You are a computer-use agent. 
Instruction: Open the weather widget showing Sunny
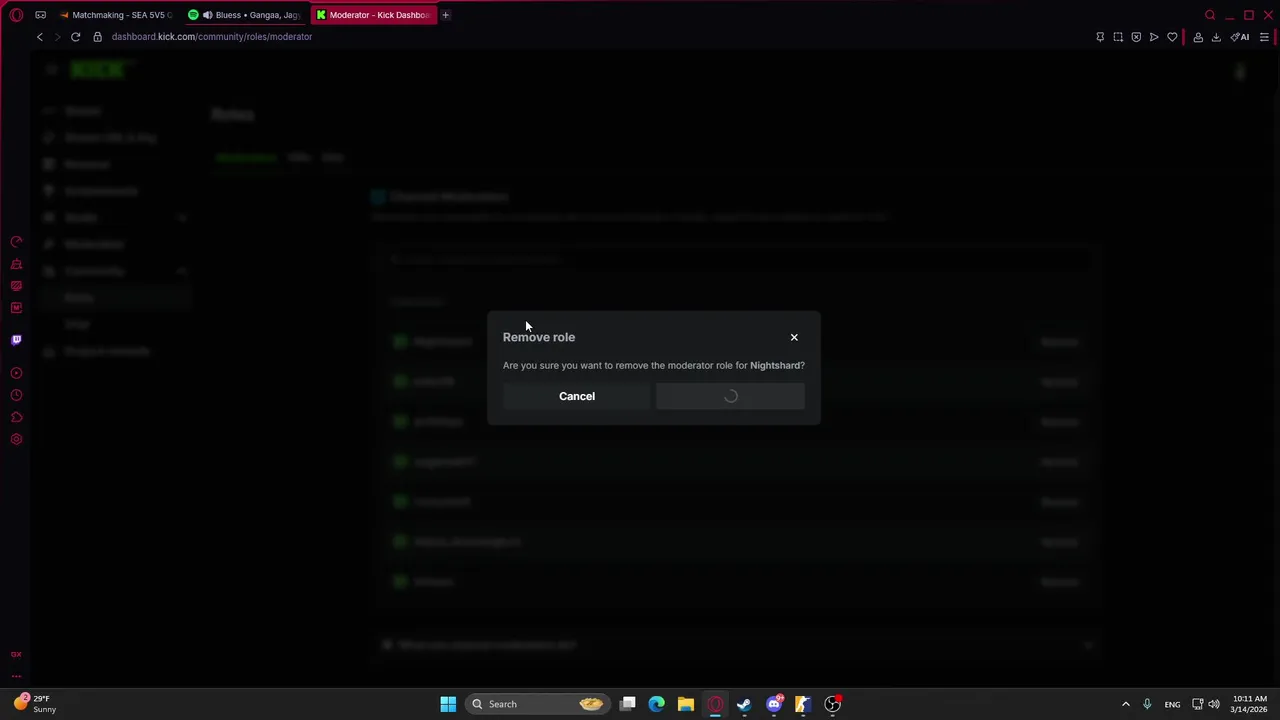click(34, 704)
